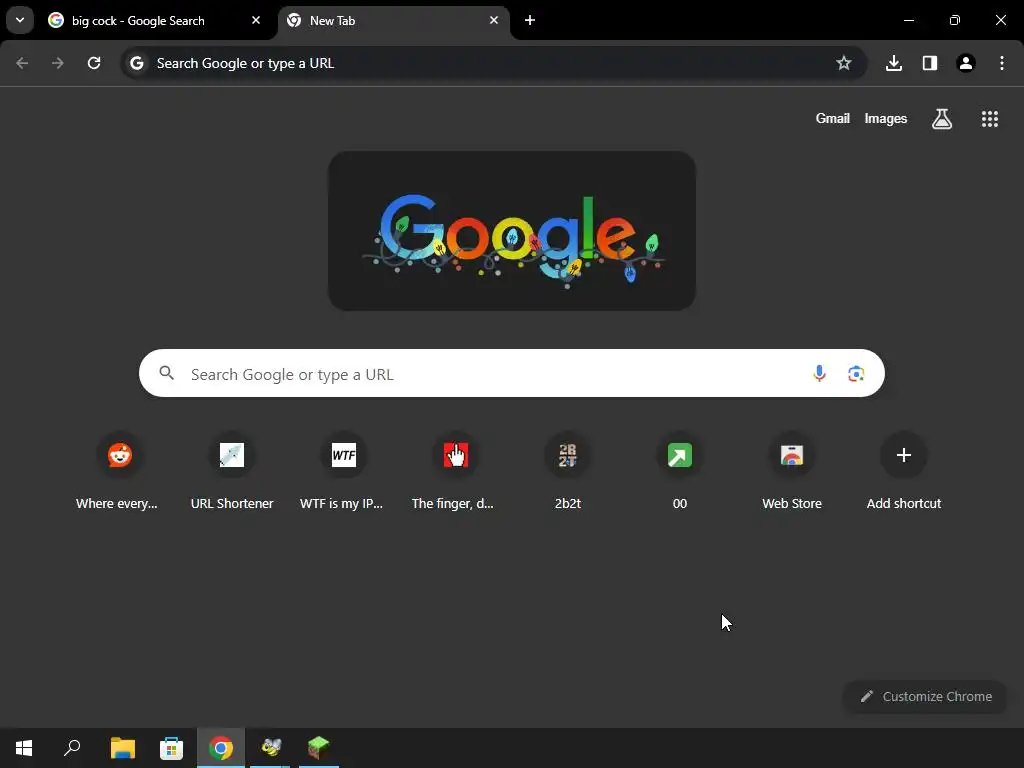
Task: Open the profile avatar menu
Action: click(x=966, y=63)
